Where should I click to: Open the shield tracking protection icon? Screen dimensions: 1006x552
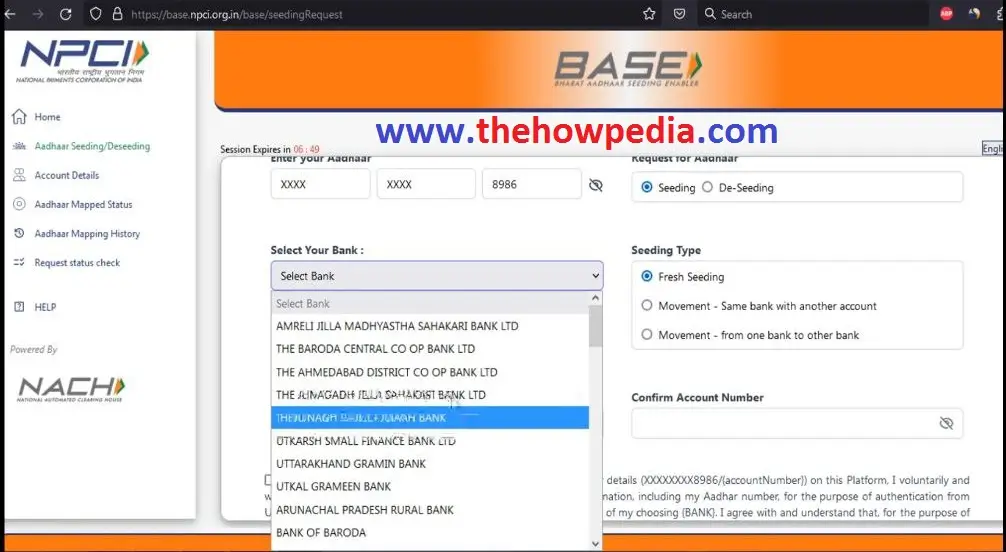(96, 14)
